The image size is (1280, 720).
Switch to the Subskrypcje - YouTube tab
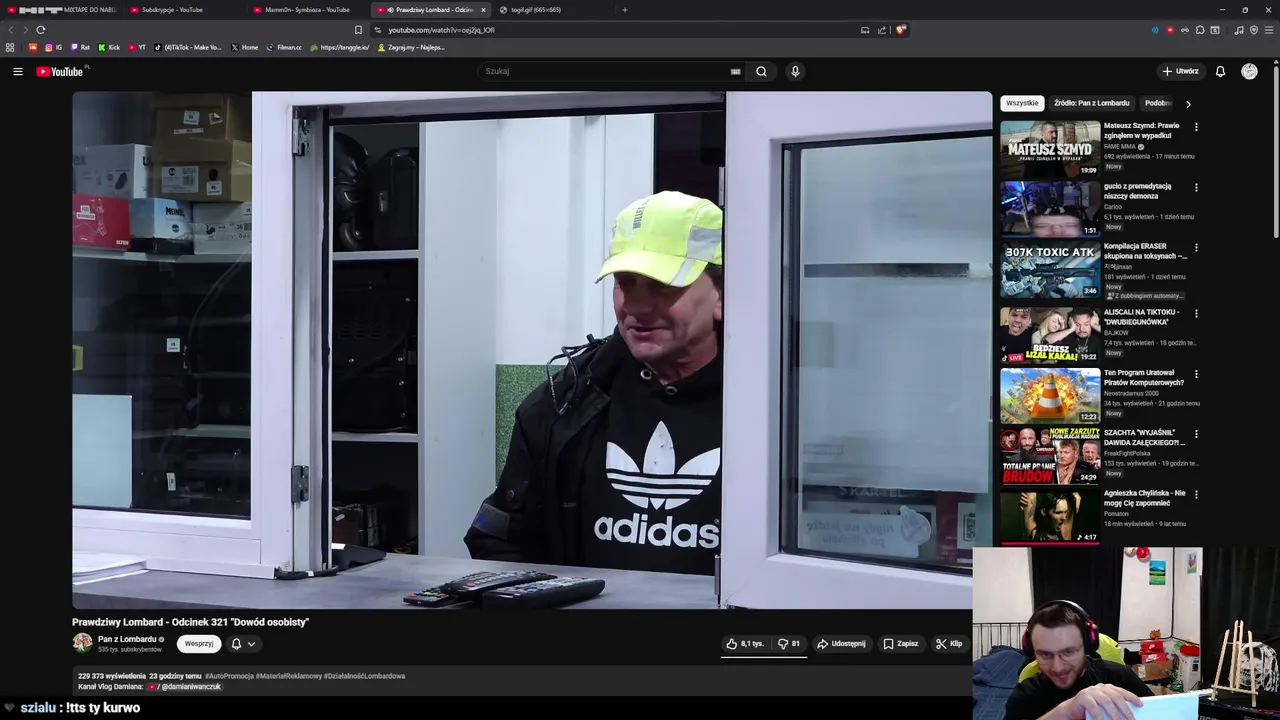pyautogui.click(x=172, y=10)
